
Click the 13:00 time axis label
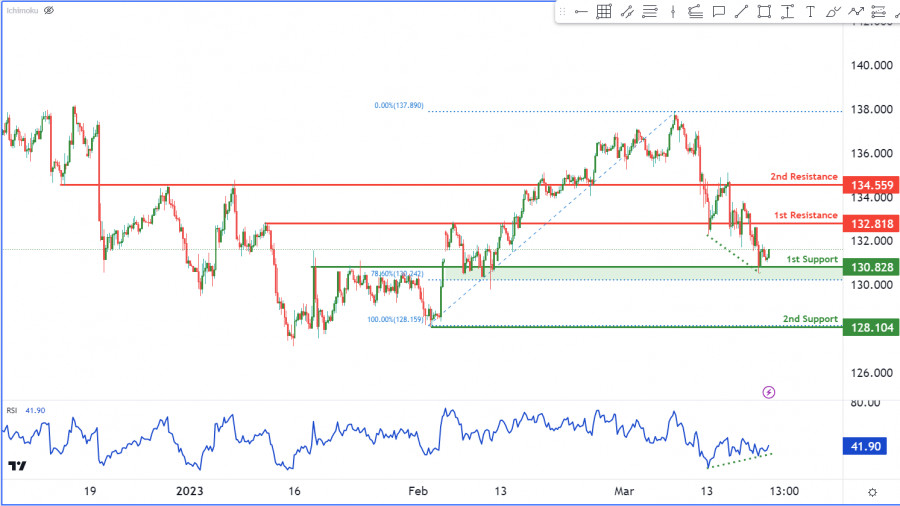pos(784,491)
